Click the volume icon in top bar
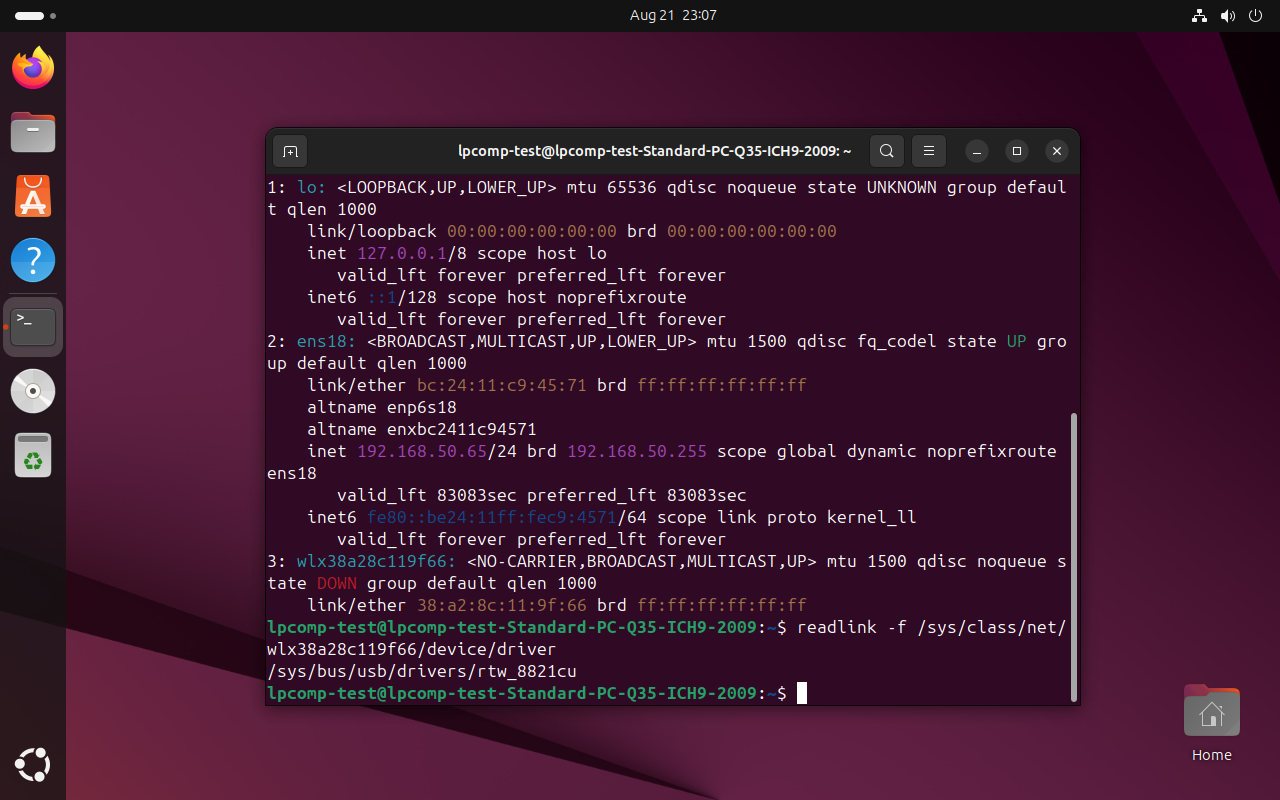Screen dimensions: 1280x800 coord(1227,15)
